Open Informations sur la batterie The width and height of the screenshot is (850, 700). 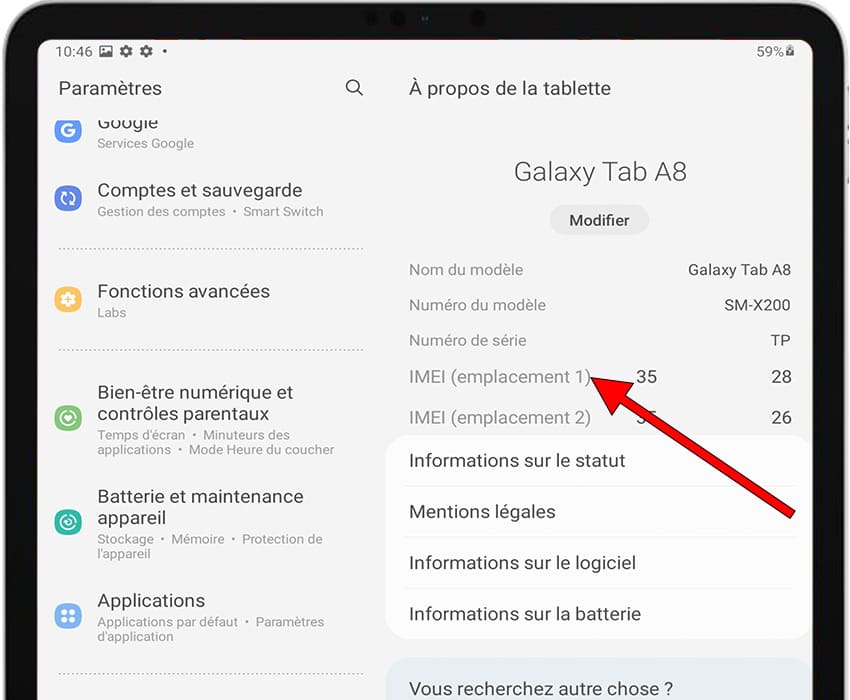[599, 614]
